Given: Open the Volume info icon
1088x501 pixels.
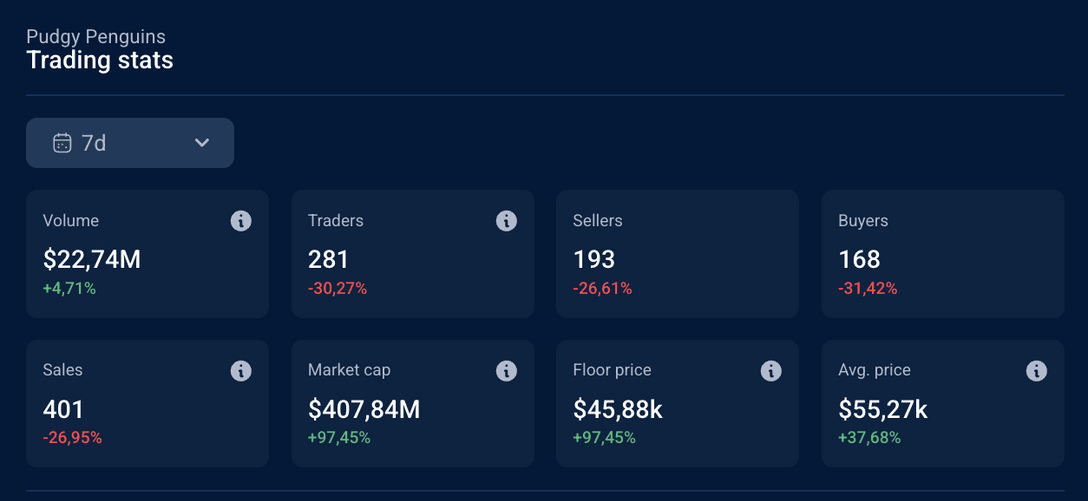Looking at the screenshot, I should click(241, 221).
